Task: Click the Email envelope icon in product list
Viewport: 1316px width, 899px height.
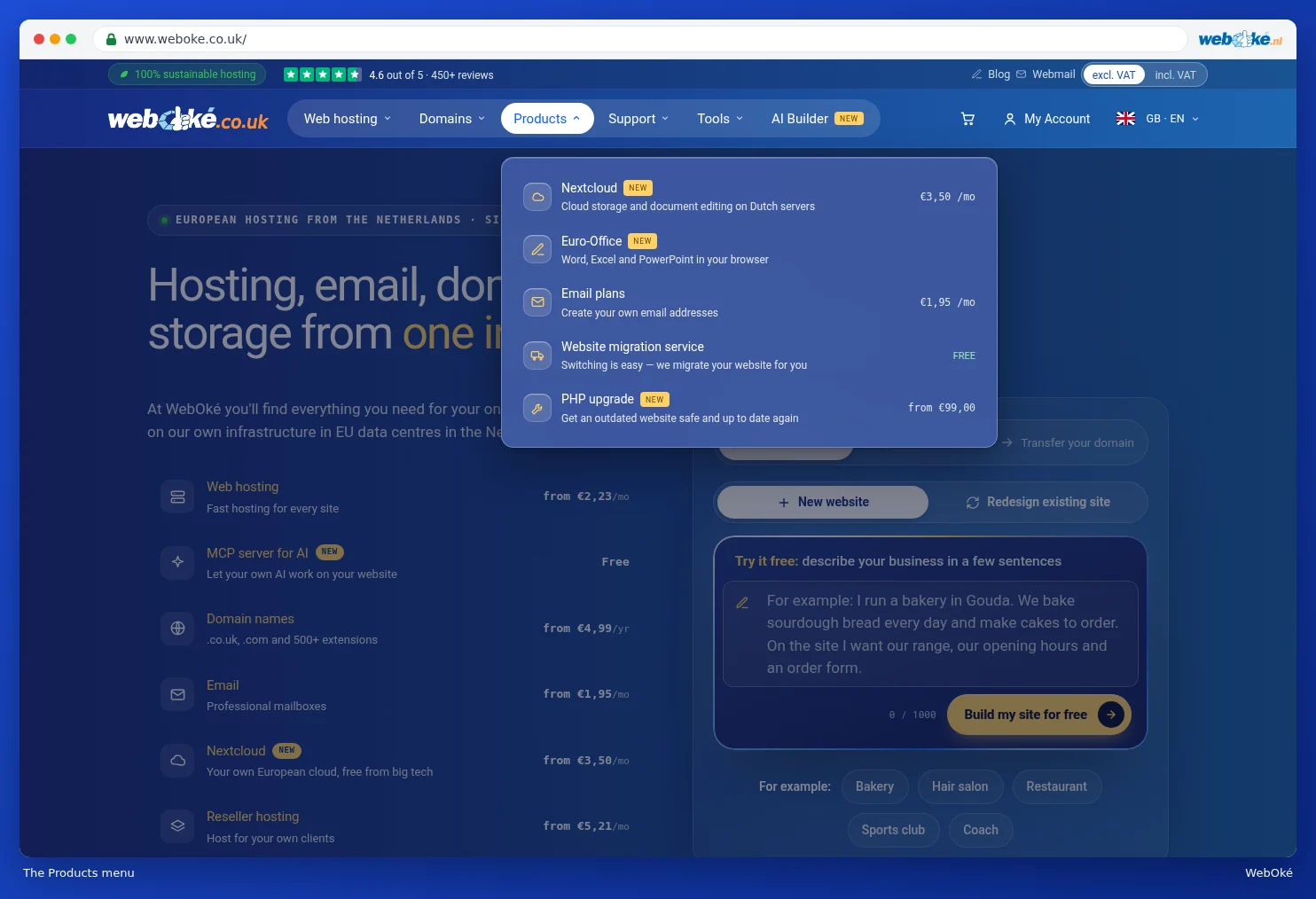Action: click(177, 694)
